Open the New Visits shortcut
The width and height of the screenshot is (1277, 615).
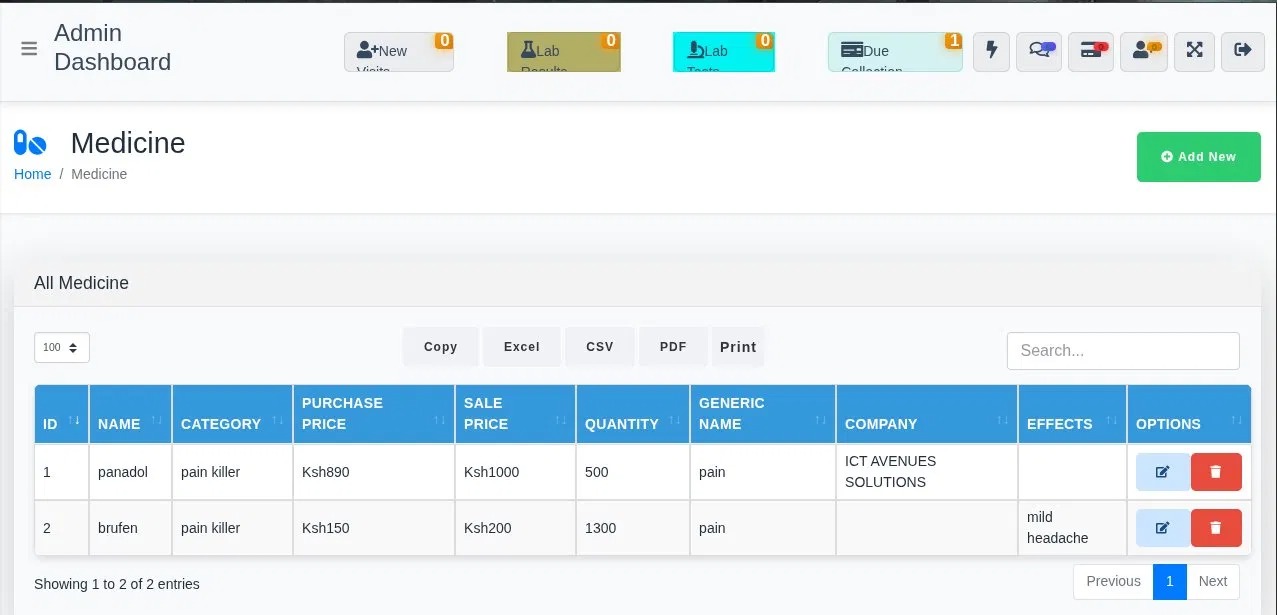(399, 52)
